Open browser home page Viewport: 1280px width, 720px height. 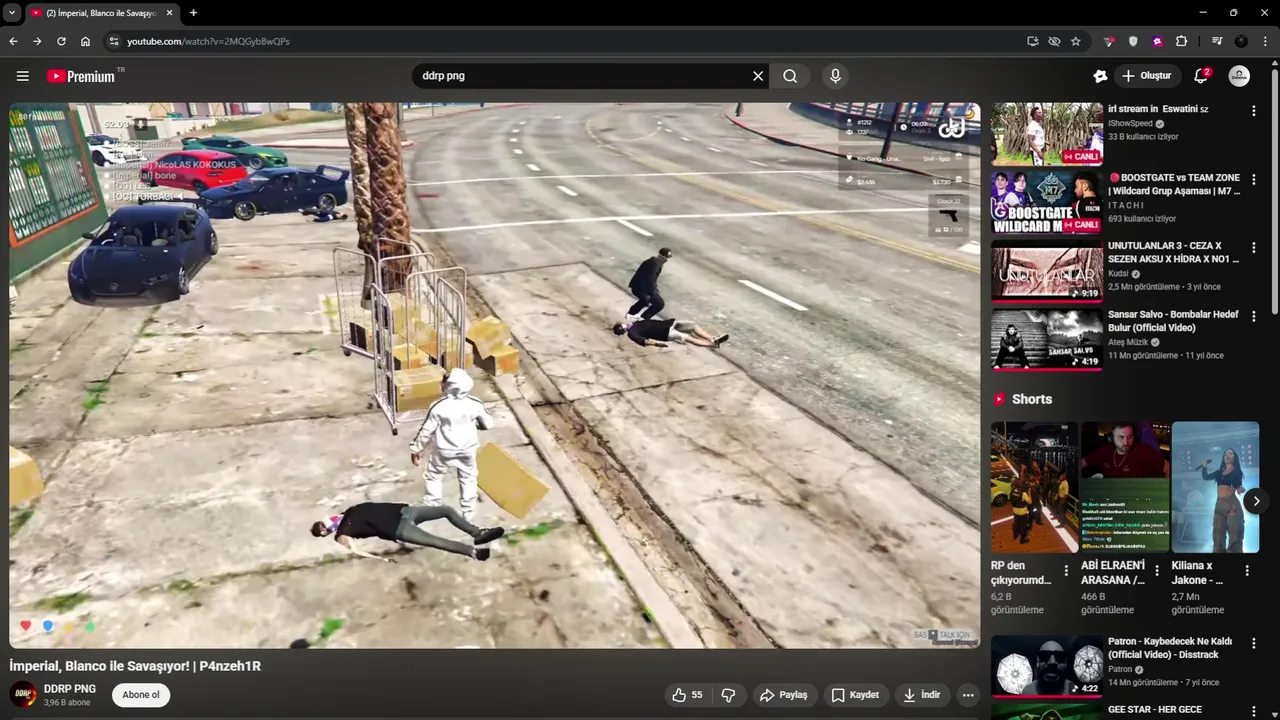click(x=85, y=41)
